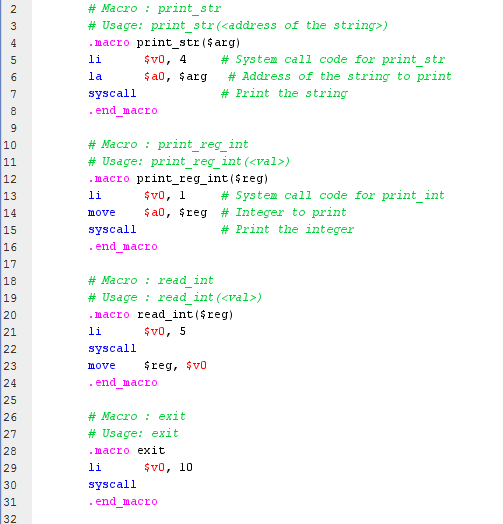Click the syscall on line 15

pyautogui.click(x=112, y=230)
